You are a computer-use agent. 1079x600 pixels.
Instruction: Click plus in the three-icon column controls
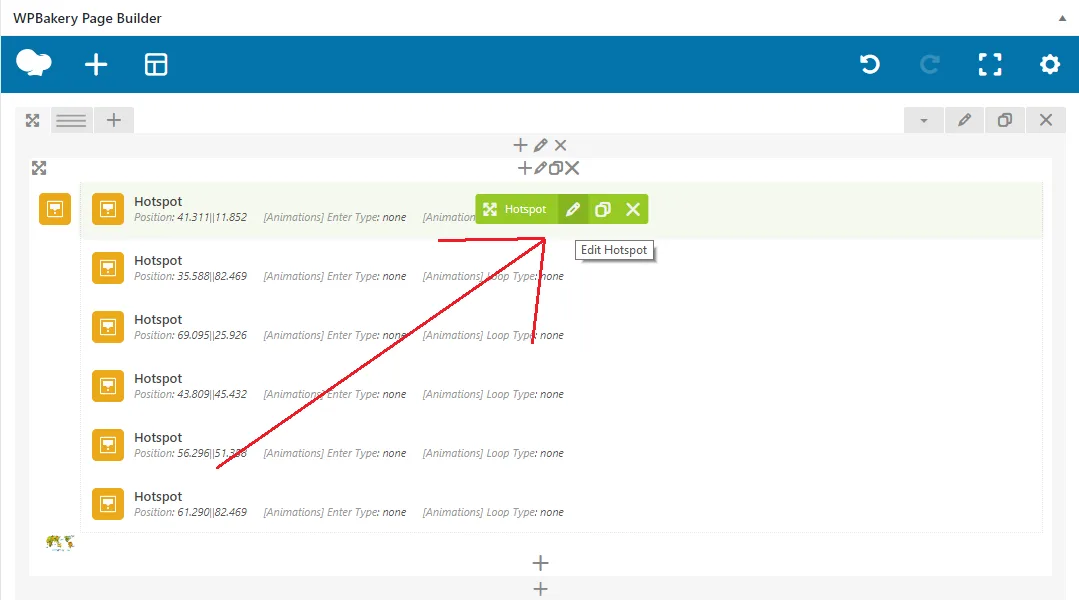[x=520, y=145]
